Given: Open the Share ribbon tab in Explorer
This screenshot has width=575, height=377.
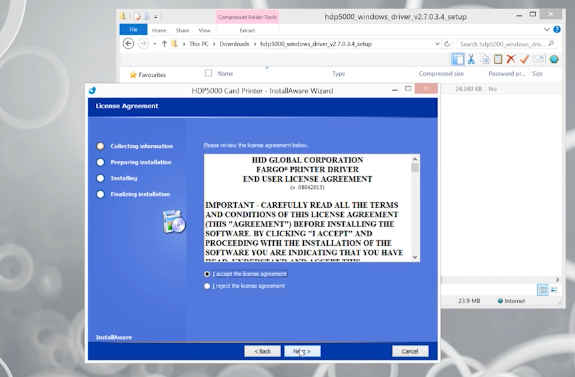Looking at the screenshot, I should [x=182, y=30].
